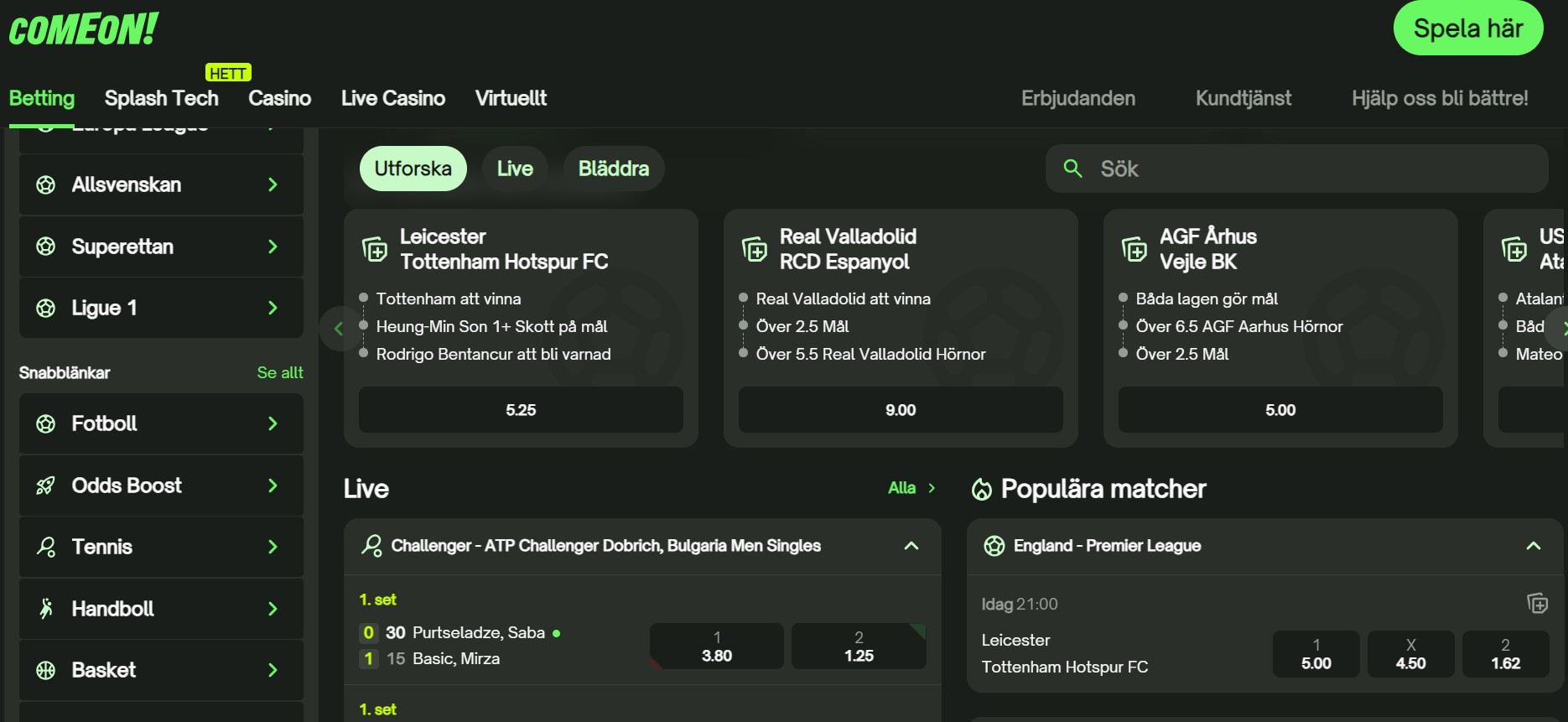Viewport: 1568px width, 722px height.
Task: Click bet builder icon for Leicester 21:00 match
Action: pos(1537,603)
